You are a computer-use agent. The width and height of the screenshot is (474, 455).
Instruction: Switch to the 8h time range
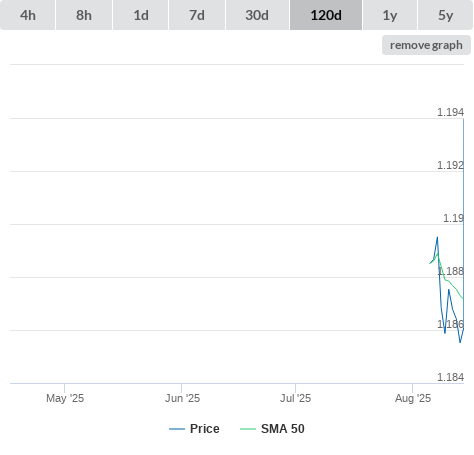coord(84,15)
